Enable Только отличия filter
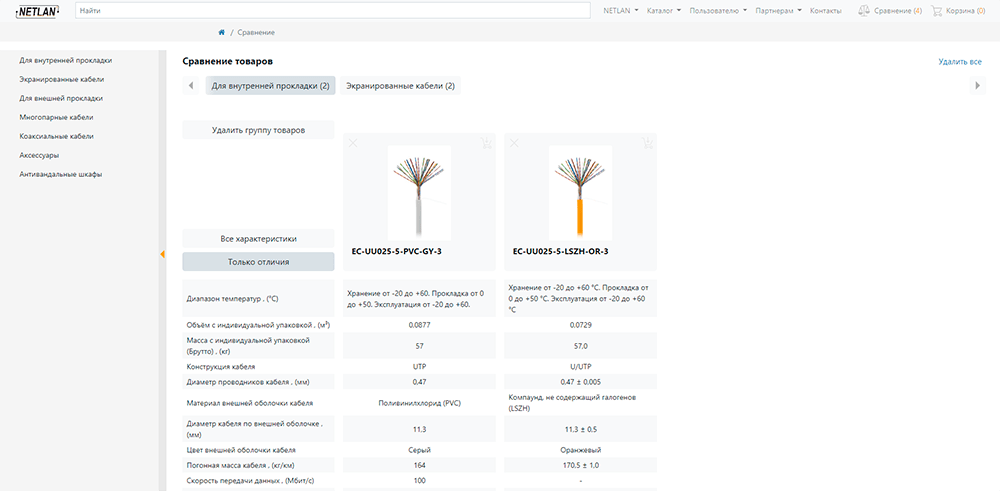 click(258, 261)
